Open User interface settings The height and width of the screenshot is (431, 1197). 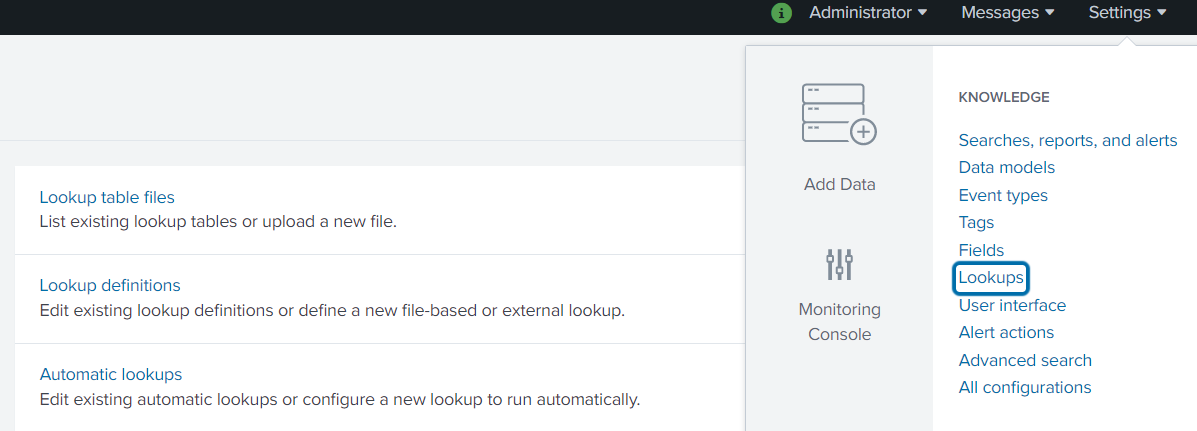click(x=1012, y=305)
